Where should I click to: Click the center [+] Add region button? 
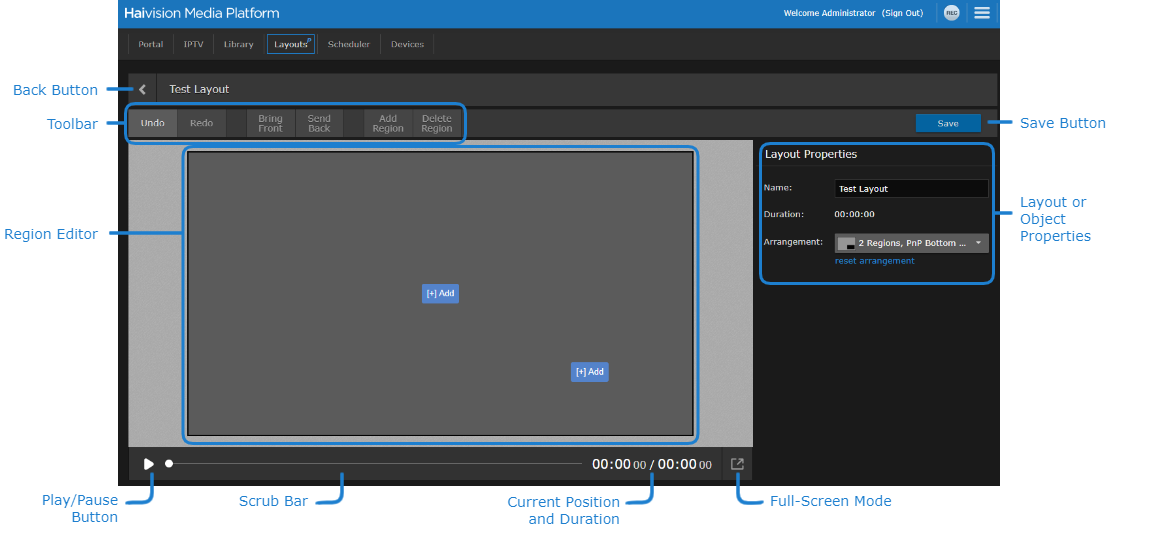(x=440, y=293)
